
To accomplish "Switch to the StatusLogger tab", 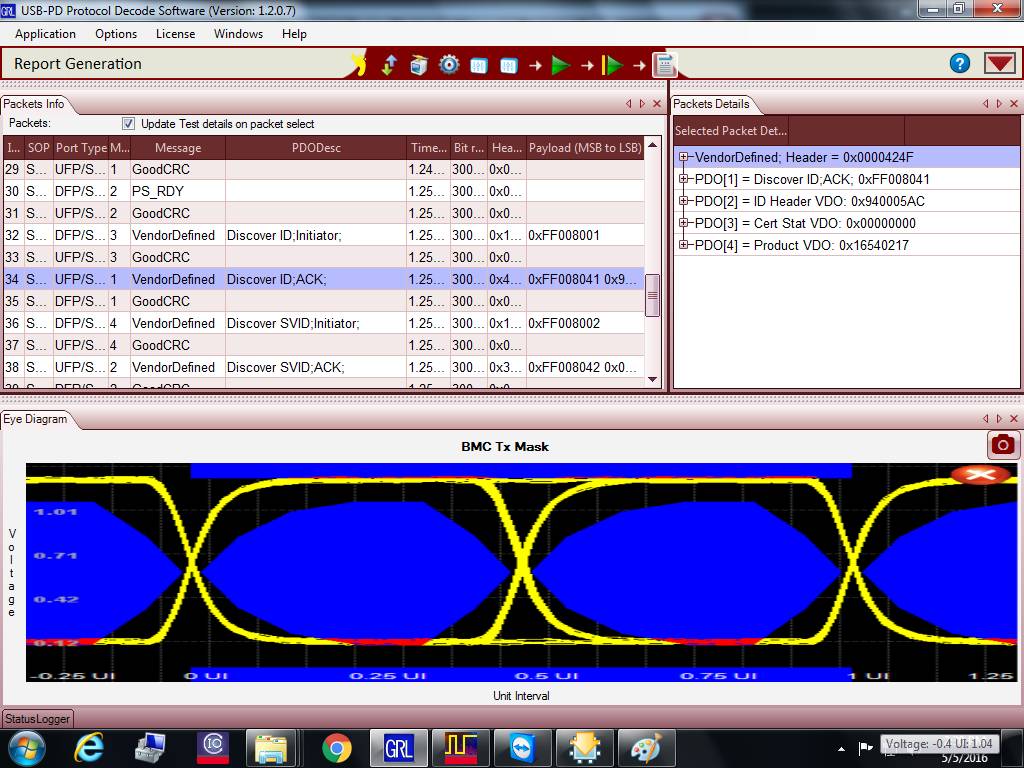I will point(37,719).
